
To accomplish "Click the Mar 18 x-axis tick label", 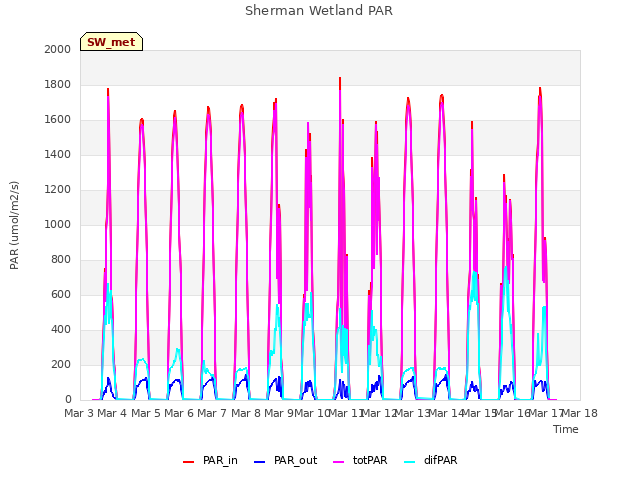I will [x=580, y=413].
